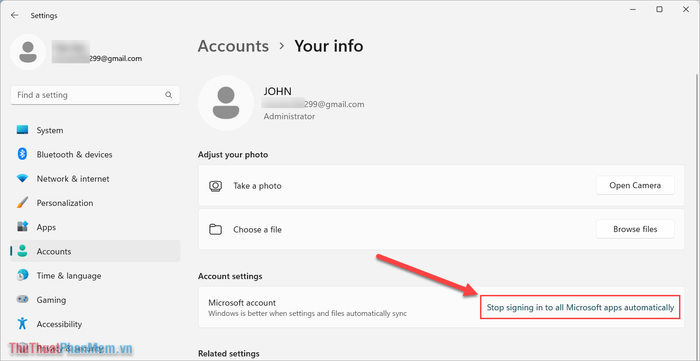Open System settings via monitor icon
Screen dimensions: 700x361
[22, 130]
